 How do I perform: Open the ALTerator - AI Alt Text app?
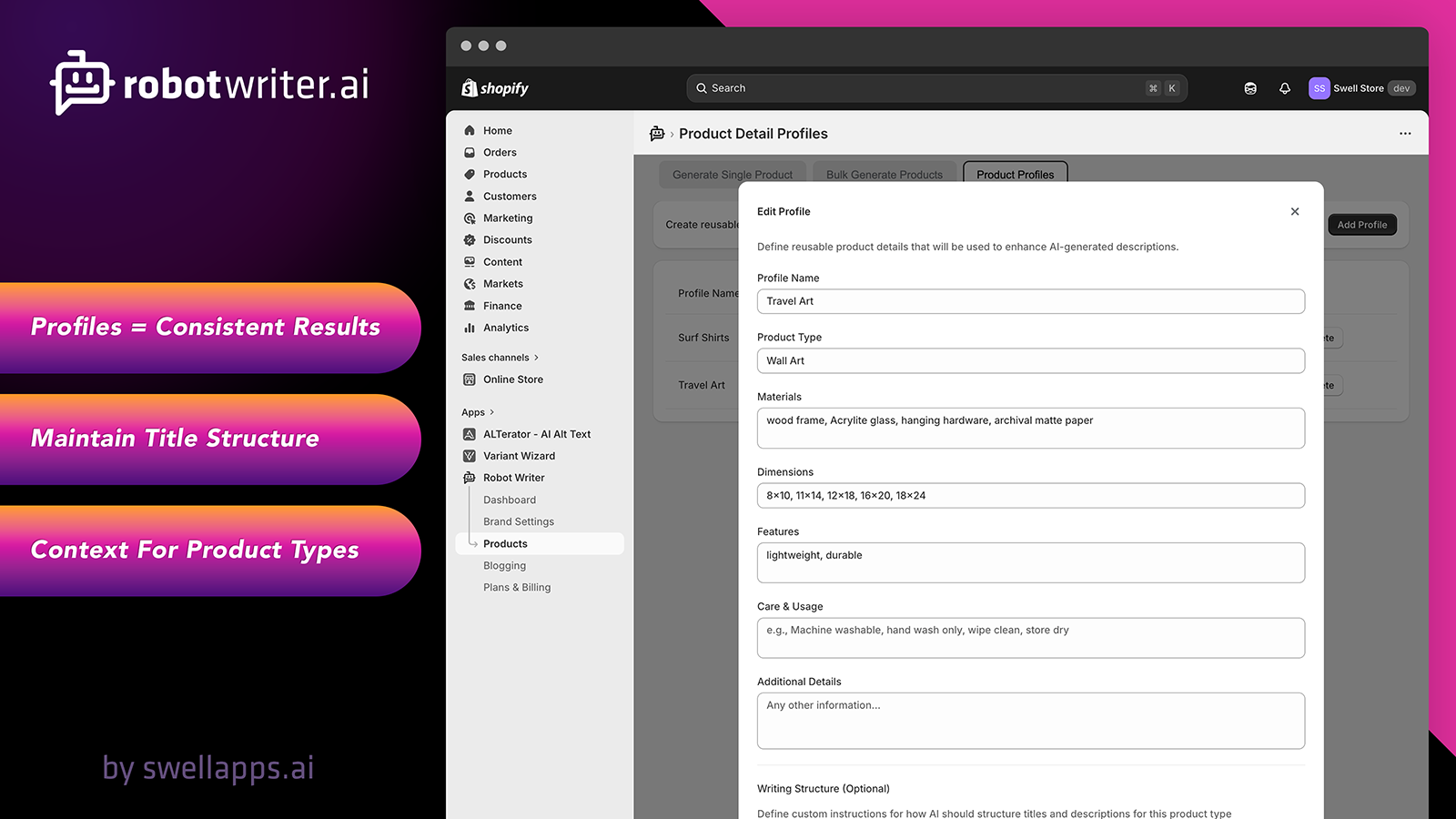point(468,434)
